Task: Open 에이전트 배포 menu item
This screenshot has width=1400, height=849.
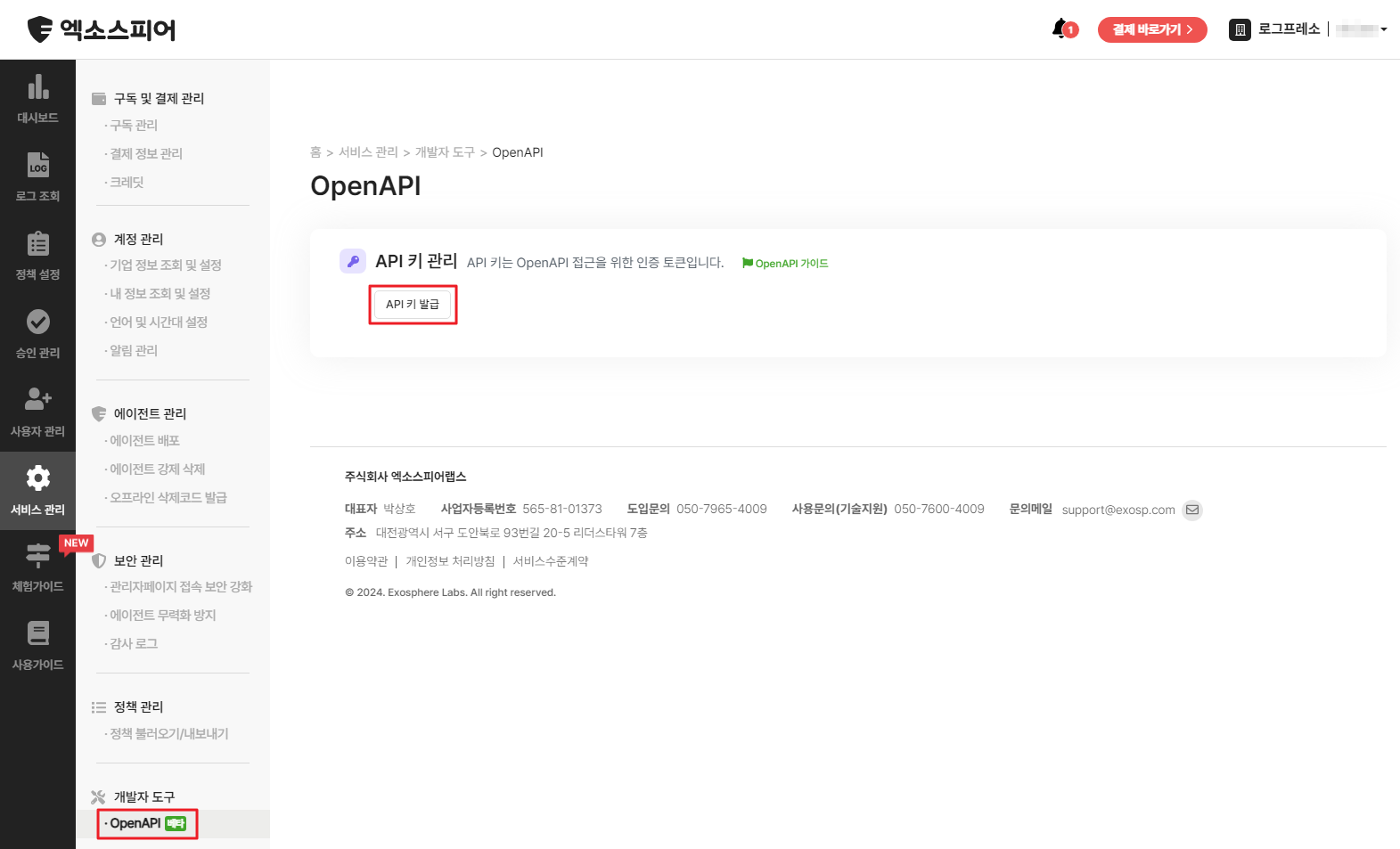Action: tap(144, 440)
